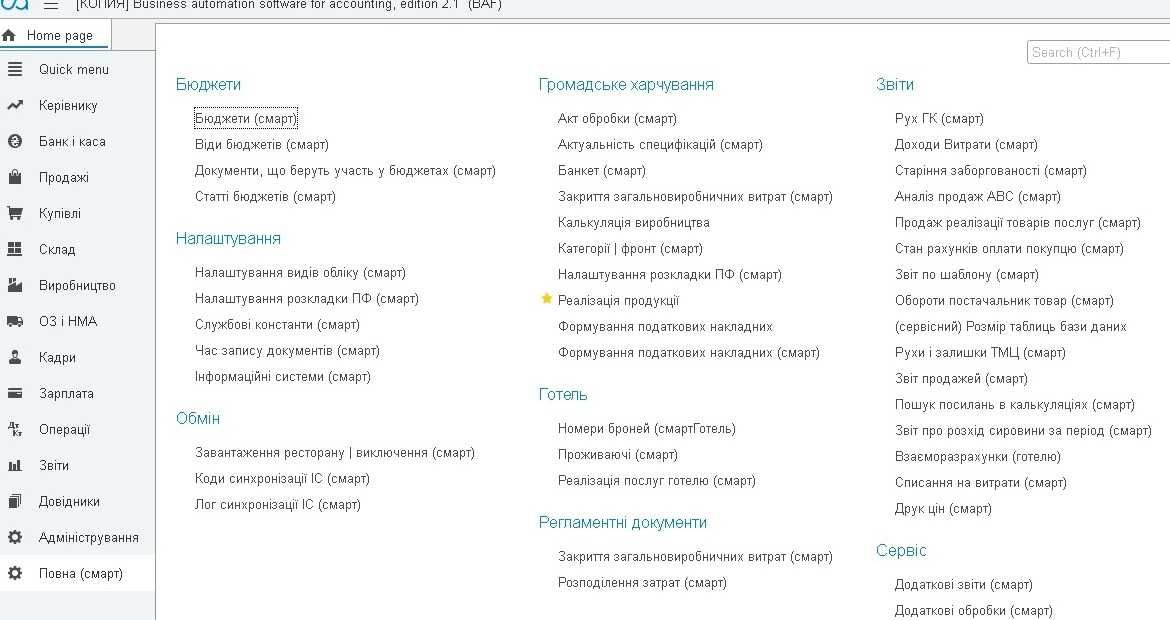The image size is (1170, 620).
Task: Open Додаткові звіти (смарт) under Сервіс
Action: point(963,585)
